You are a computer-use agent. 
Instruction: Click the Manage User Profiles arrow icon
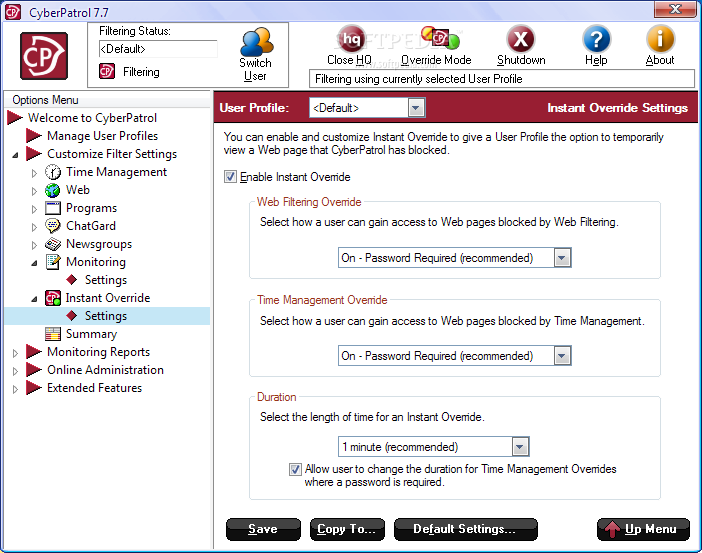pyautogui.click(x=34, y=136)
